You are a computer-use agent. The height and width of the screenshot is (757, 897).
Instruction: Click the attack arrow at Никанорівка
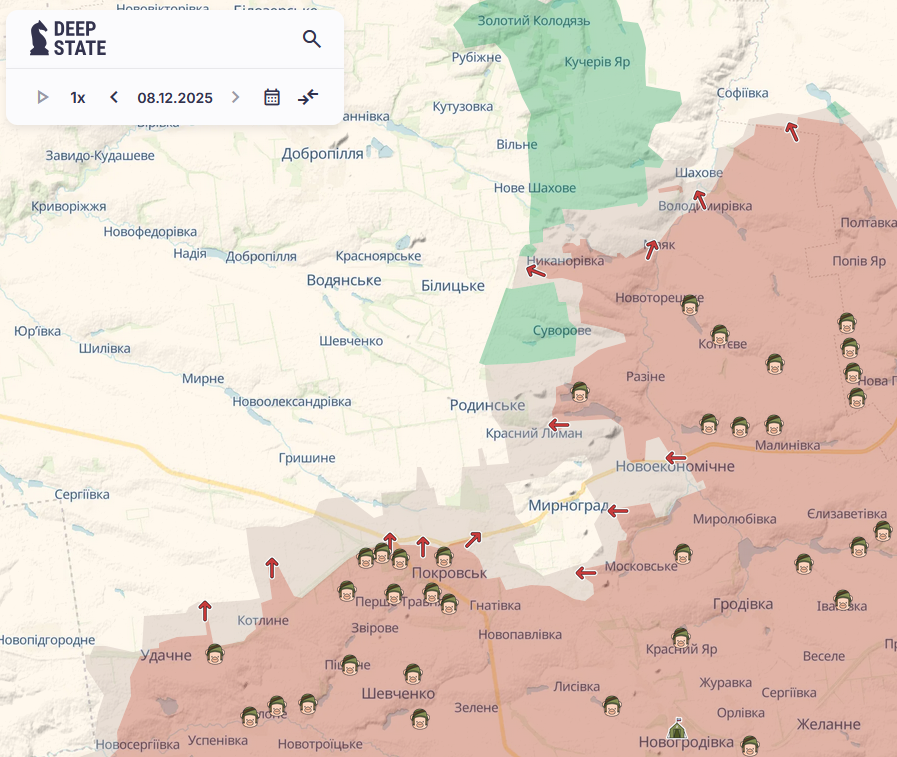pos(536,269)
